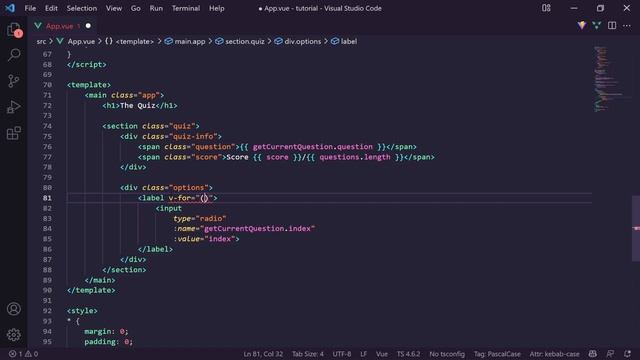Open the Edit menu
Viewport: 640px width, 360px height.
click(x=51, y=8)
